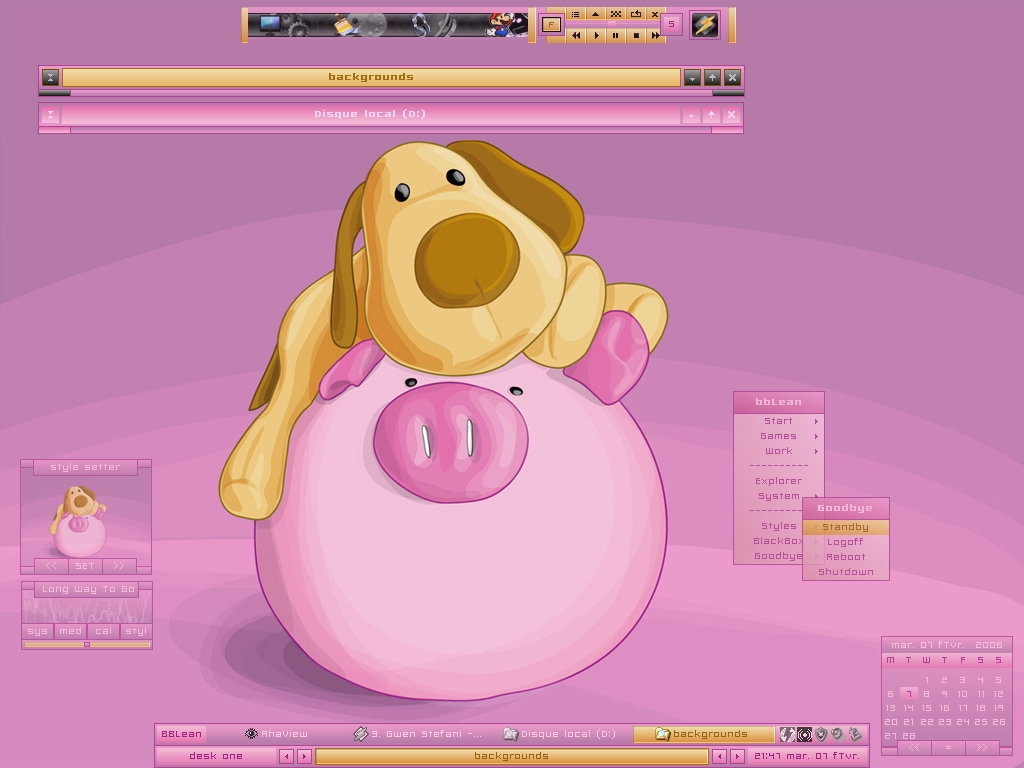Toggle the 'cal' calendar panel button

point(103,631)
